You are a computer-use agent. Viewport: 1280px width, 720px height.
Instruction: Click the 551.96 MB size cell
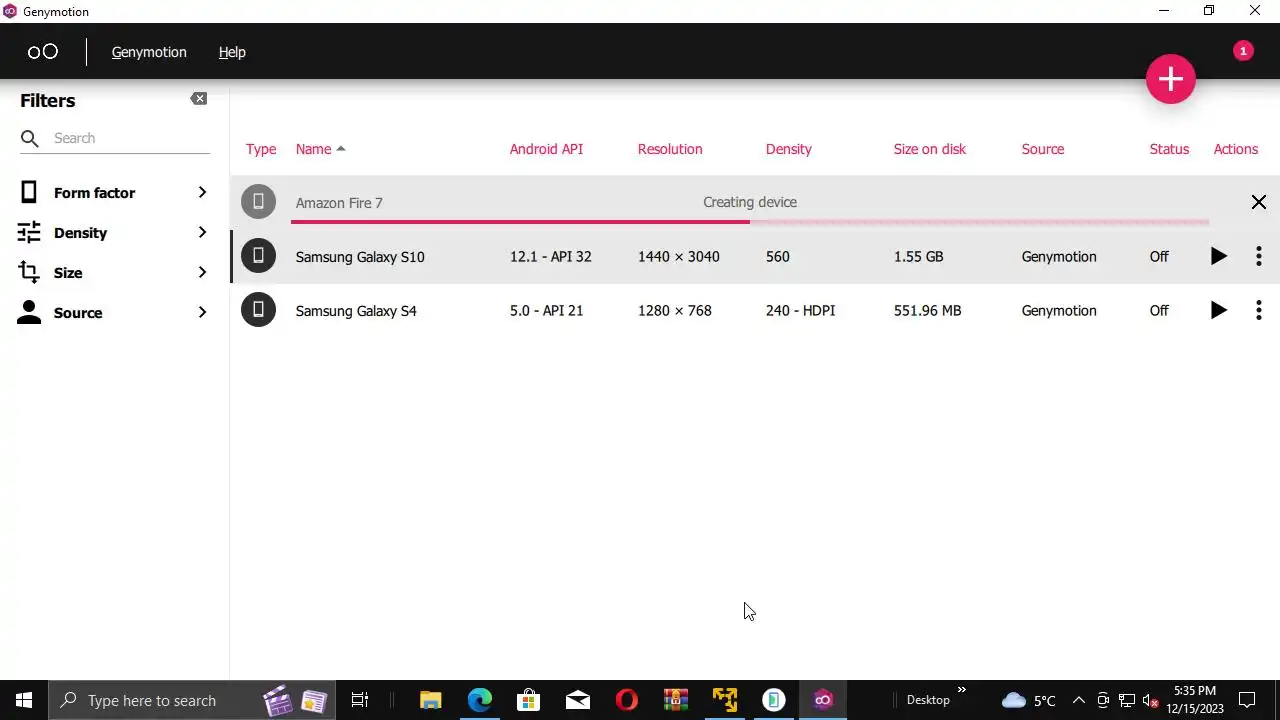click(927, 311)
